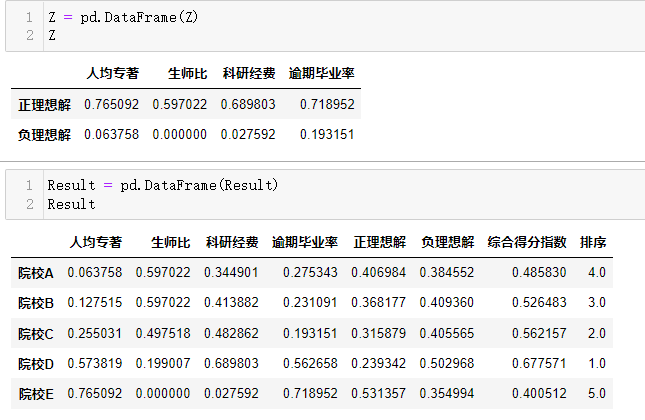Click value 0.689803 in 正理想解 row
645x420 pixels.
(248, 104)
